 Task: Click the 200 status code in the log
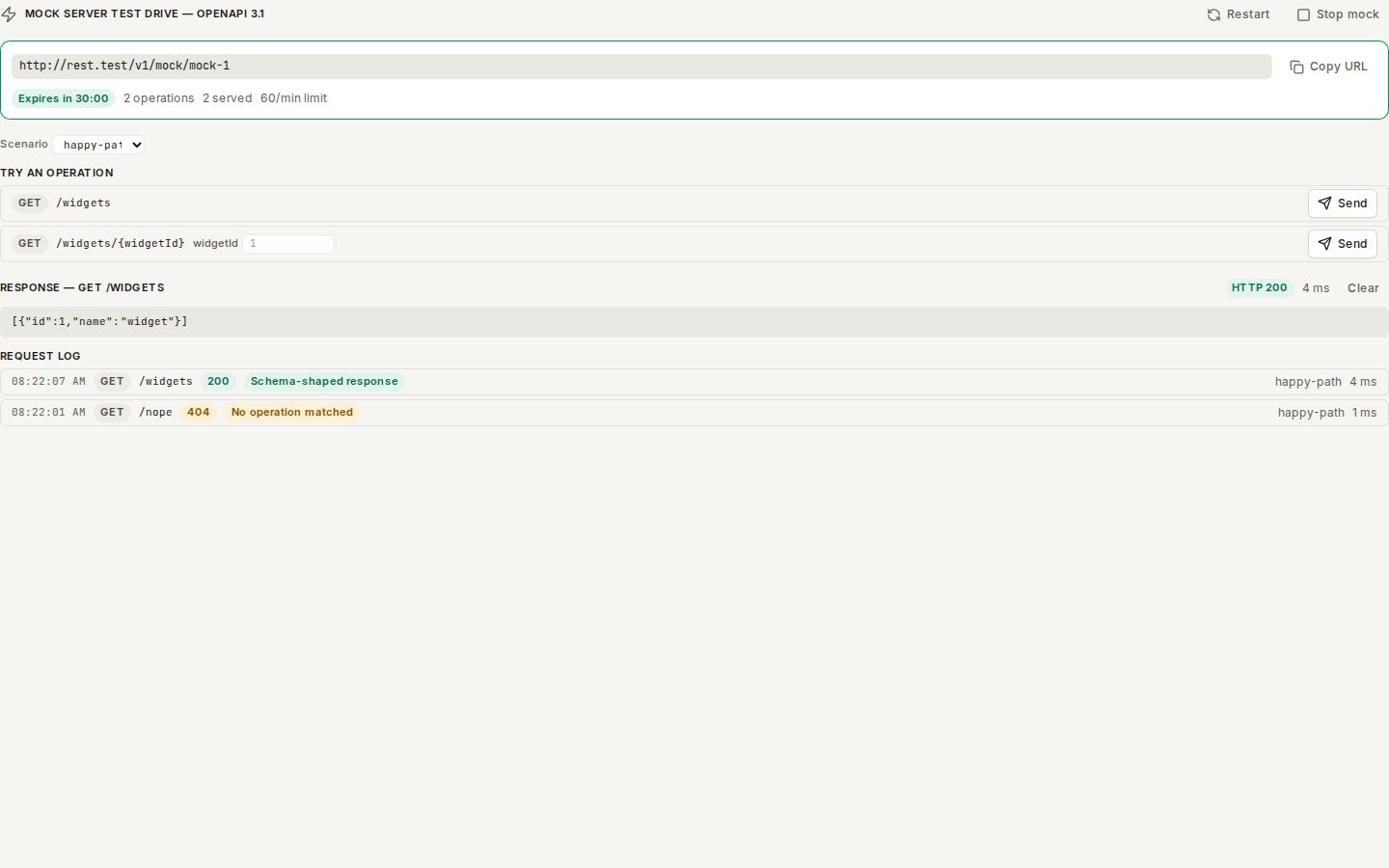(219, 382)
